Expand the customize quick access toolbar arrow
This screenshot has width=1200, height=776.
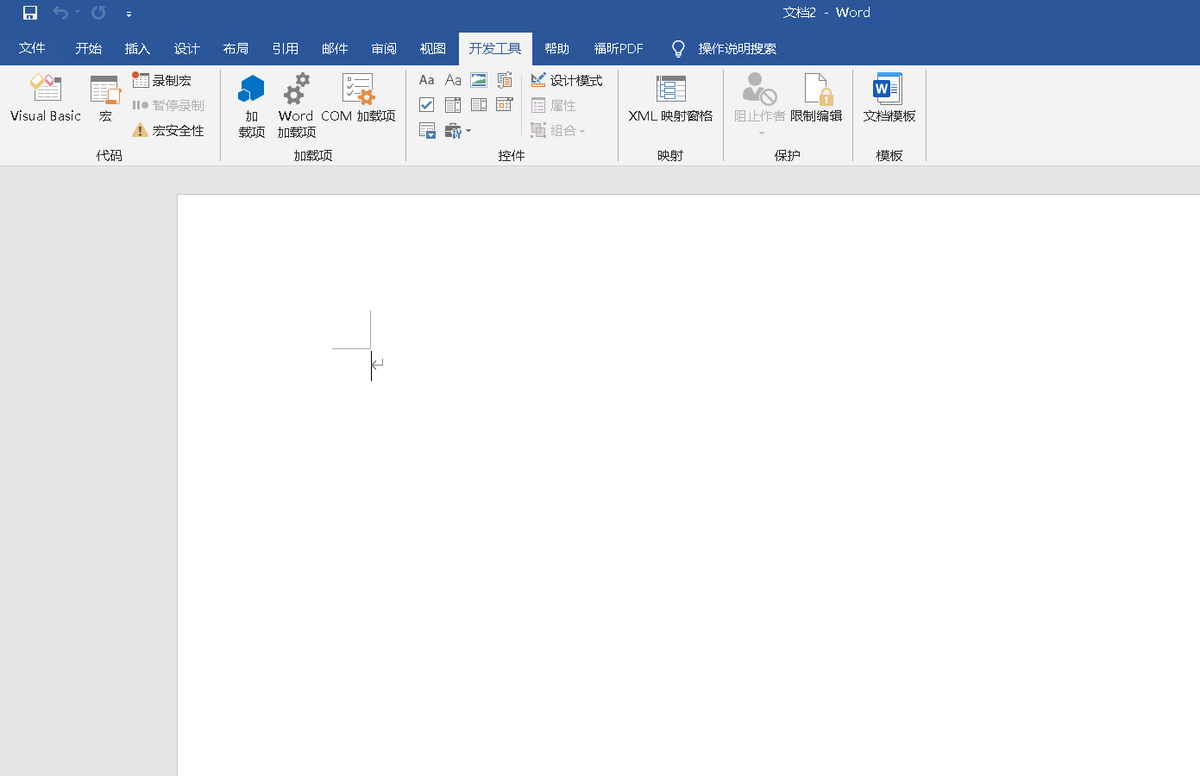tap(129, 14)
